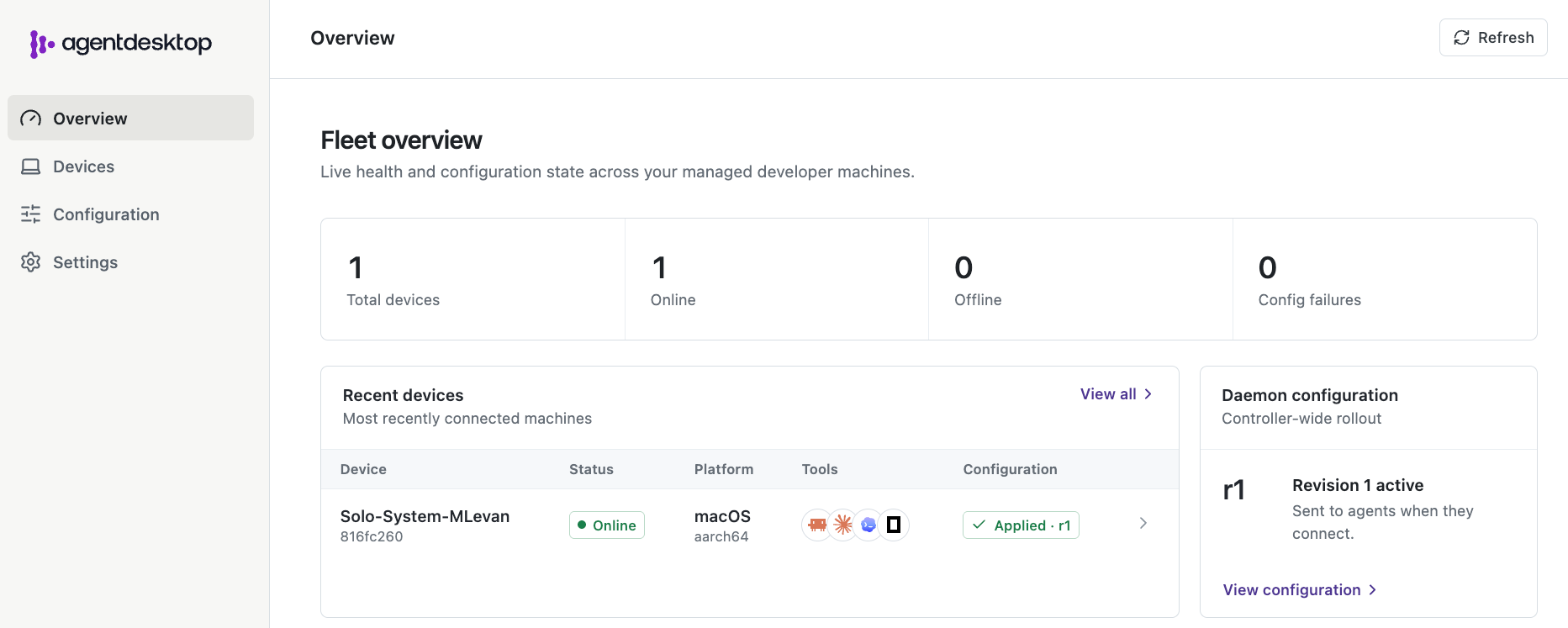The image size is (1568, 628).
Task: Click the Config failures stat card
Action: (1385, 279)
